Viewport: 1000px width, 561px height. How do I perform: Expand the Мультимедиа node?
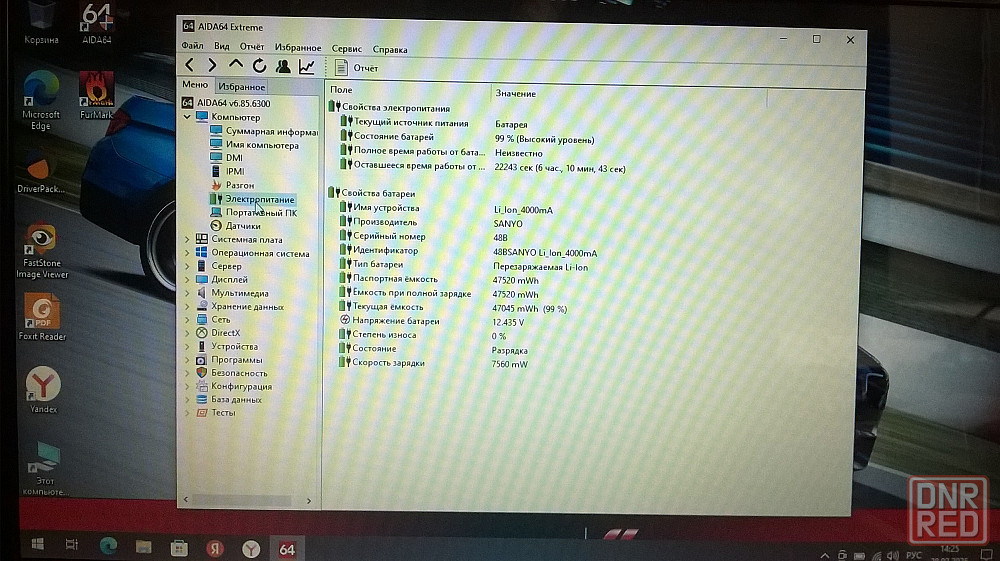click(x=187, y=293)
